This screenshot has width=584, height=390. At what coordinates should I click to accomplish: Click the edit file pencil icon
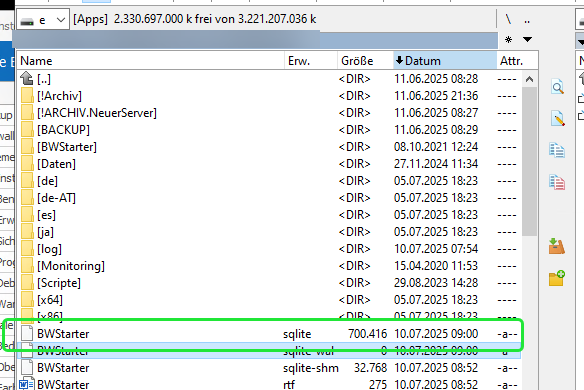(x=557, y=118)
